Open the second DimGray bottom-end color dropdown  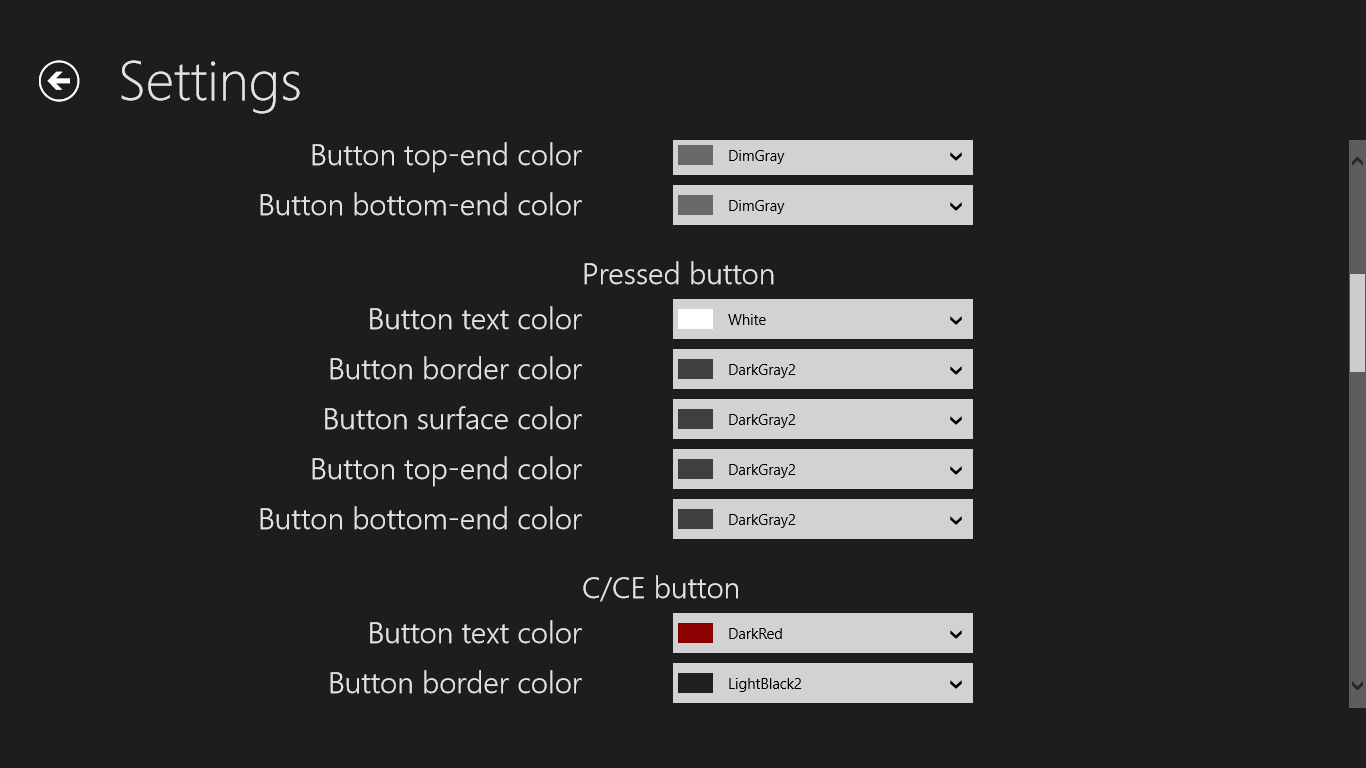[x=822, y=206]
